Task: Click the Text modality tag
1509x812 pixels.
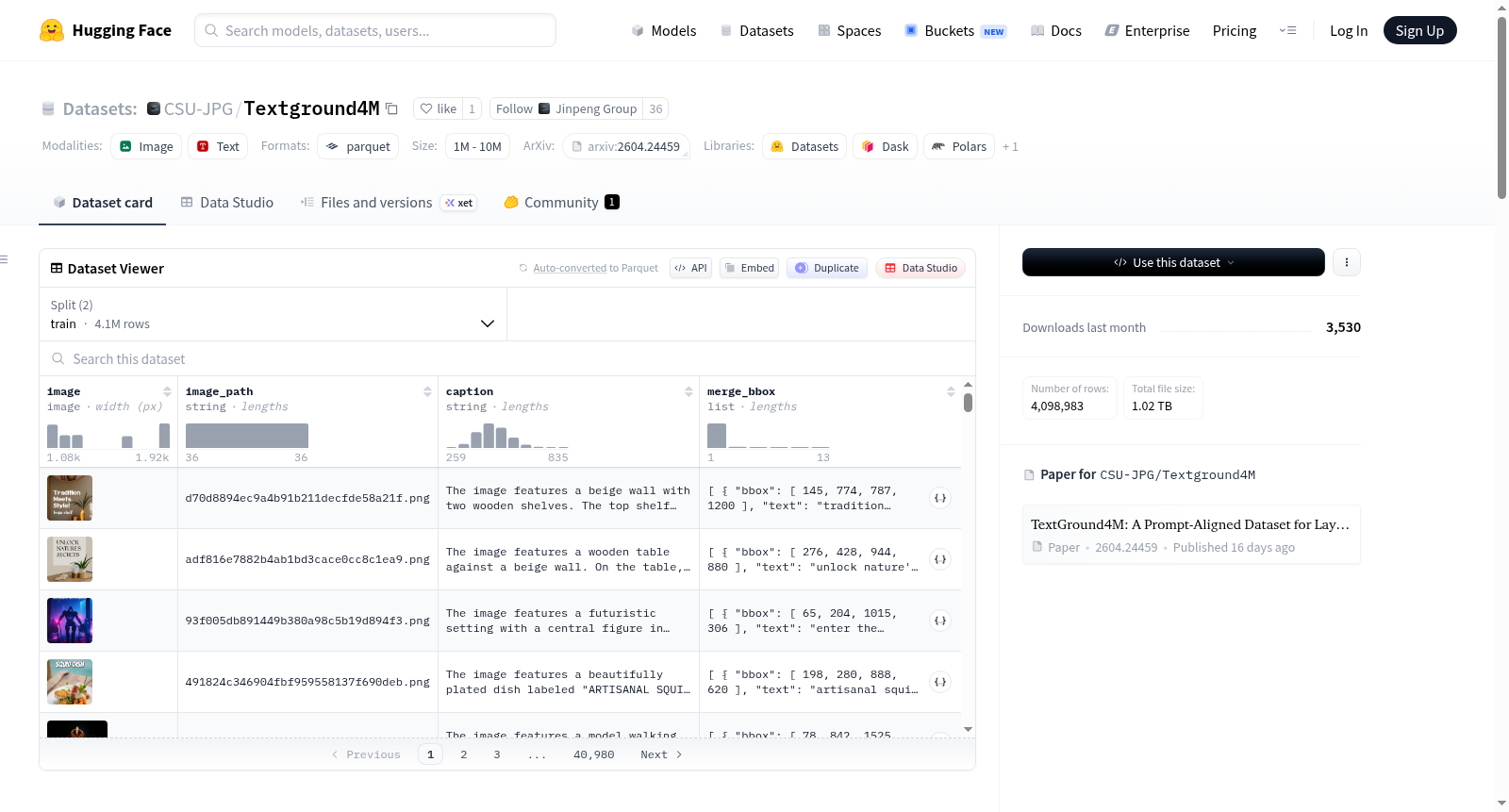Action: pos(218,146)
